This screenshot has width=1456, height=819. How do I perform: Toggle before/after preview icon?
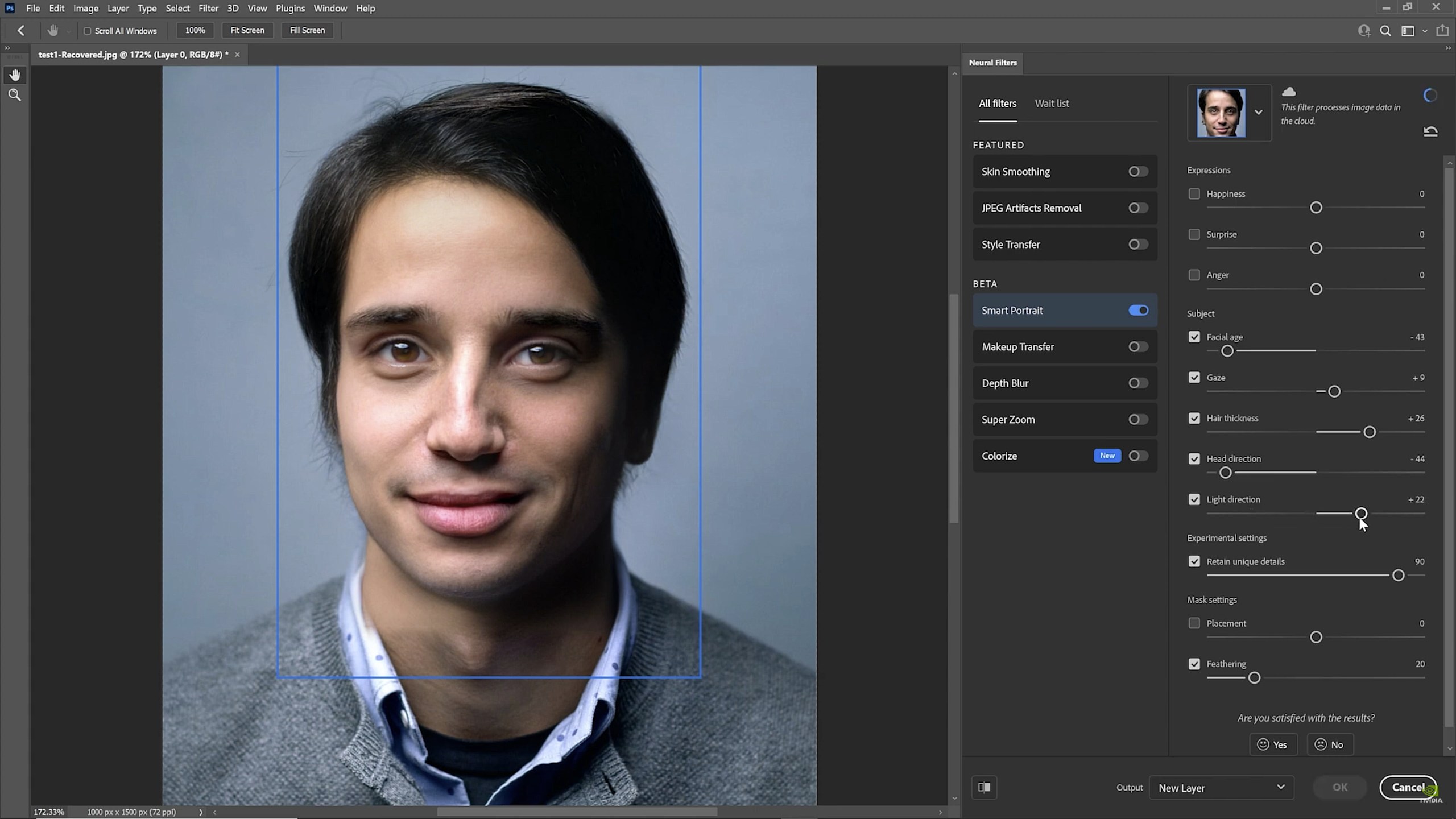(x=985, y=788)
